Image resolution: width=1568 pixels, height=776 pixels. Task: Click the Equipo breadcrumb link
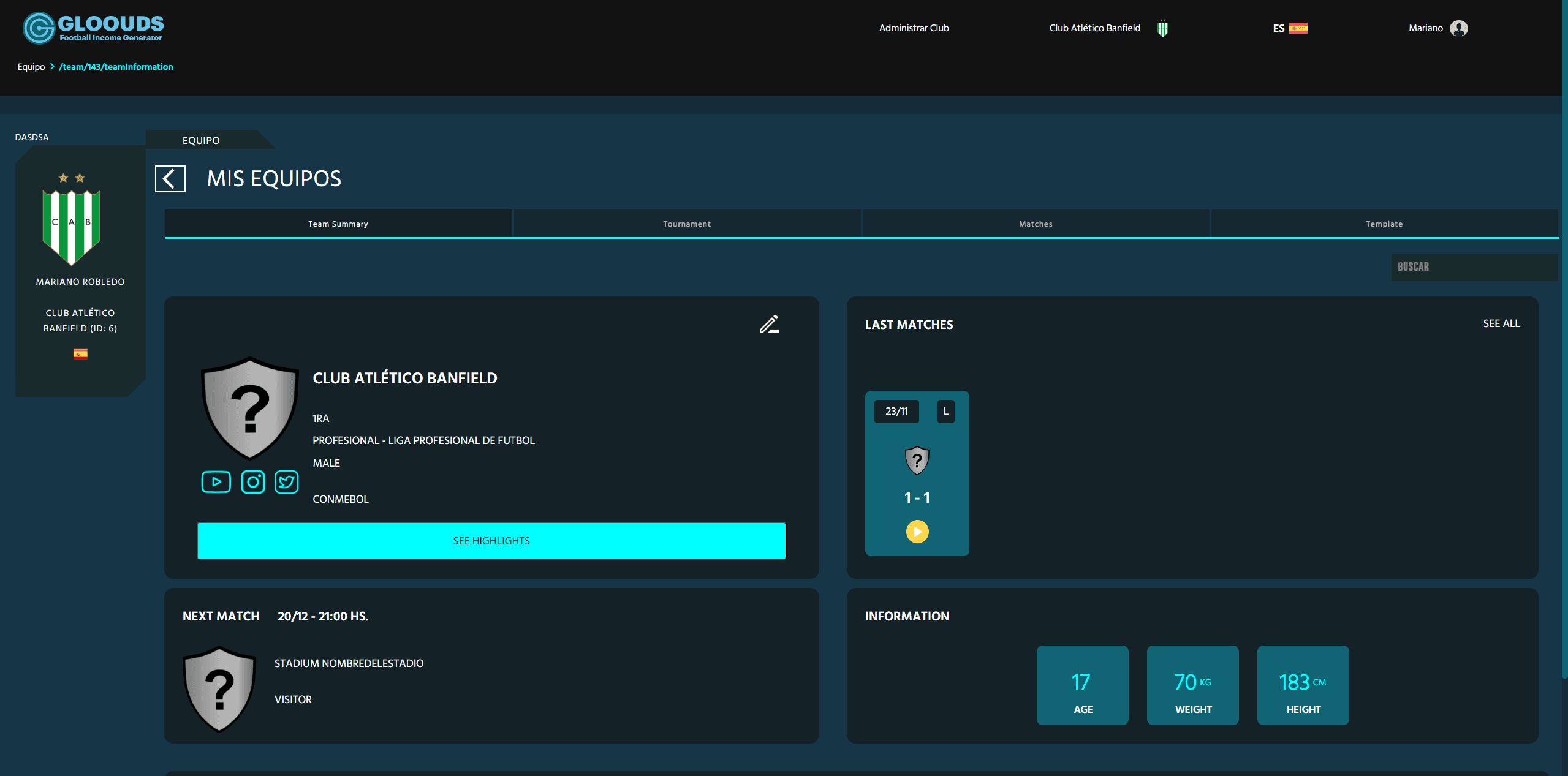point(31,67)
